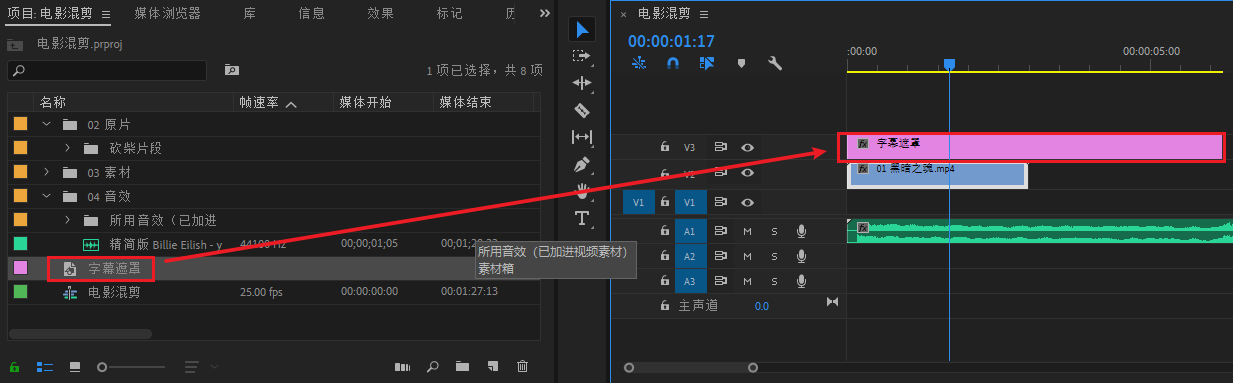Screen dimensions: 1233x383
Task: Click the timecode 00:00:01:17
Action: (x=671, y=41)
